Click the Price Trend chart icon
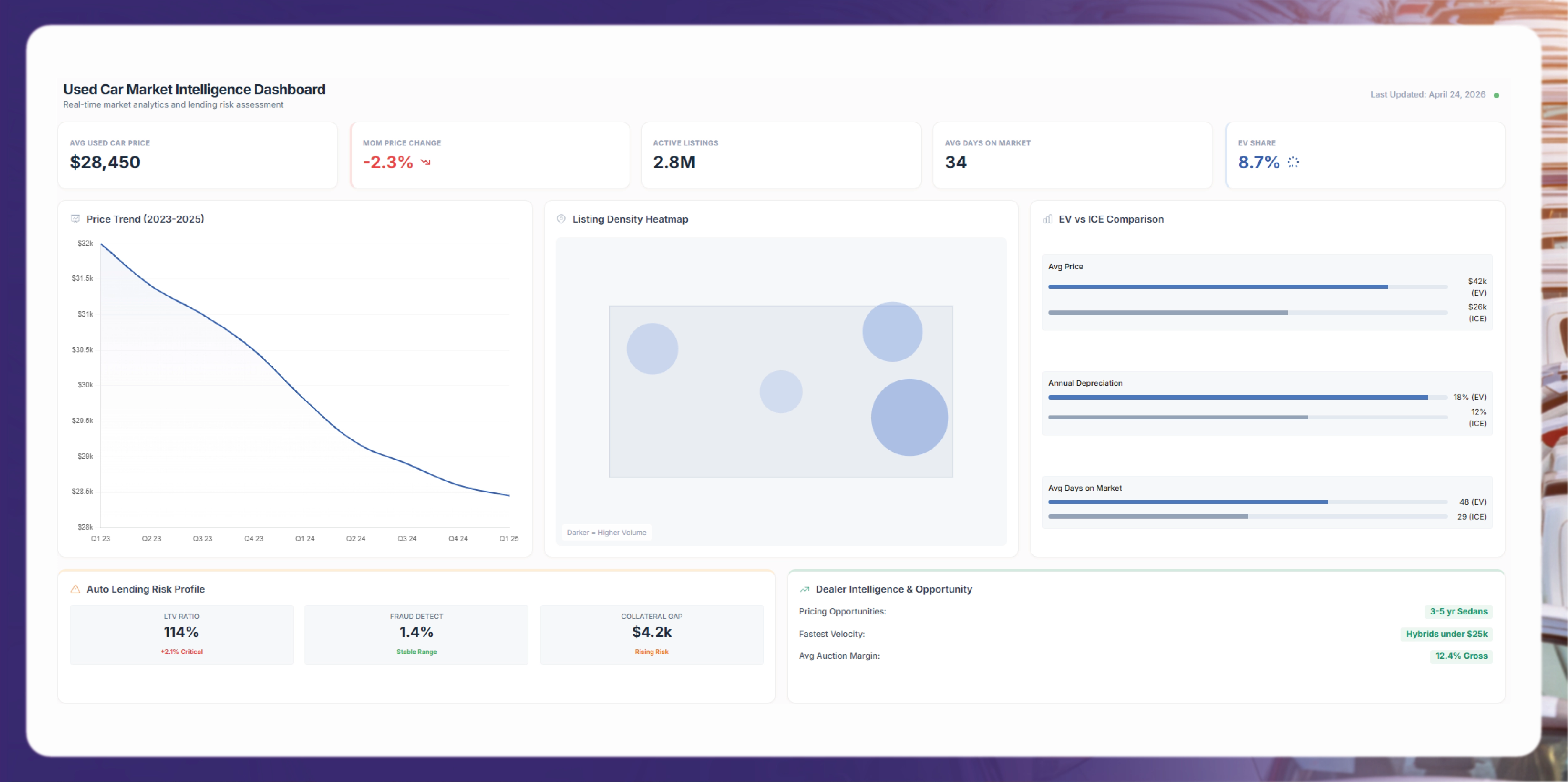 (76, 219)
